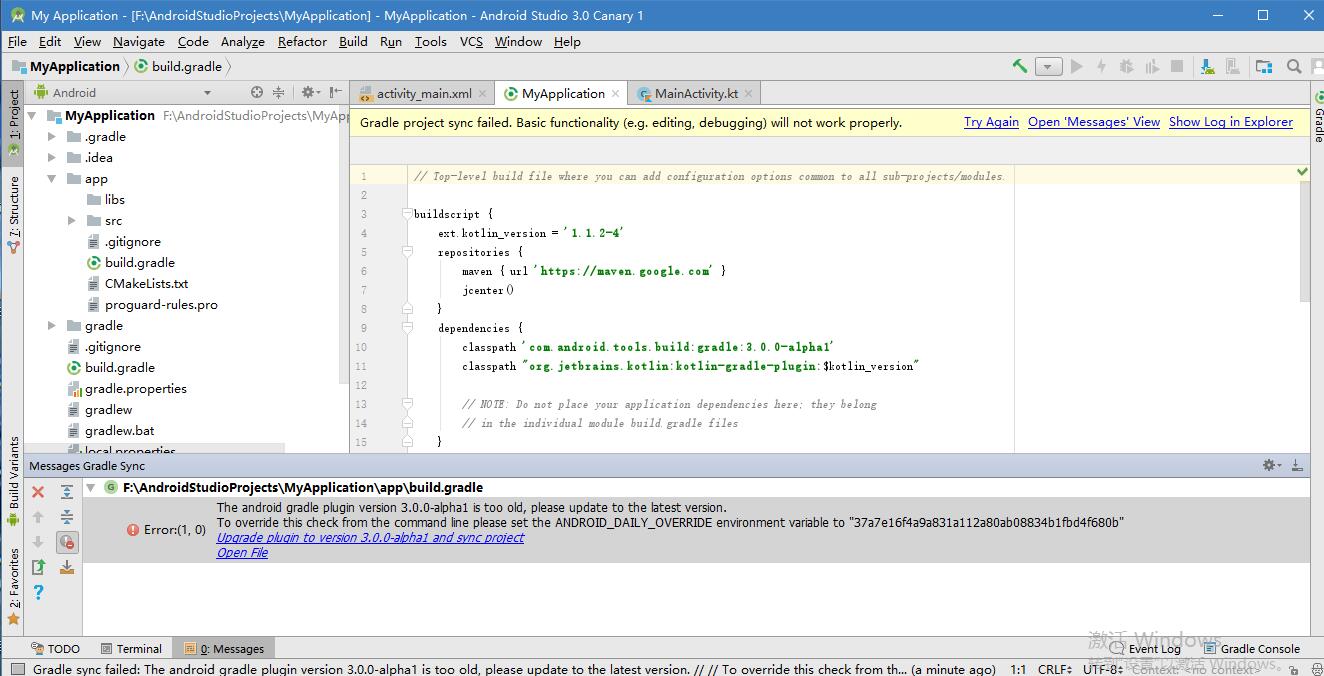
Task: Expand the .gradle folder
Action: click(52, 137)
